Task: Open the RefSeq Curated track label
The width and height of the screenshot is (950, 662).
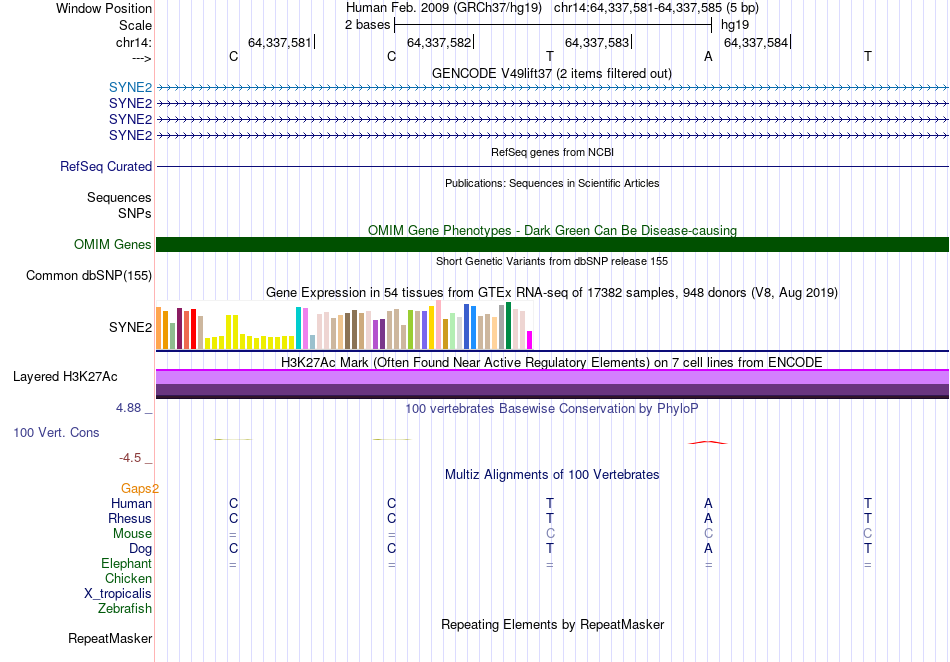Action: 106,167
